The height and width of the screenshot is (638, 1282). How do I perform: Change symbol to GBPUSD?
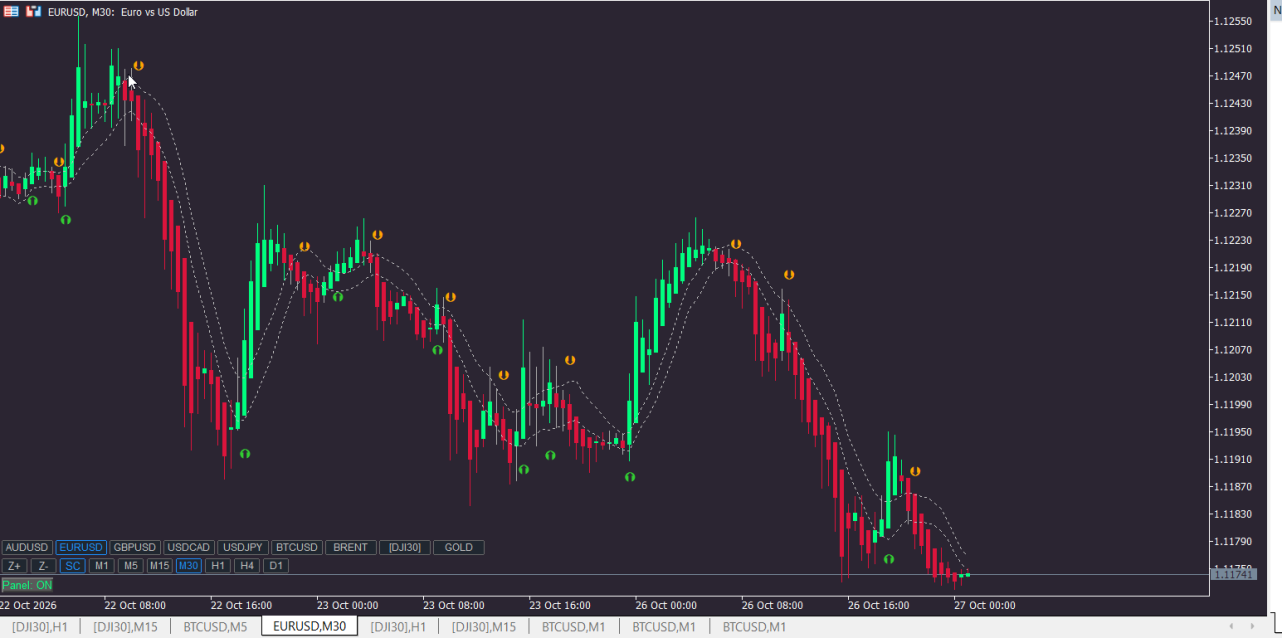pos(135,548)
